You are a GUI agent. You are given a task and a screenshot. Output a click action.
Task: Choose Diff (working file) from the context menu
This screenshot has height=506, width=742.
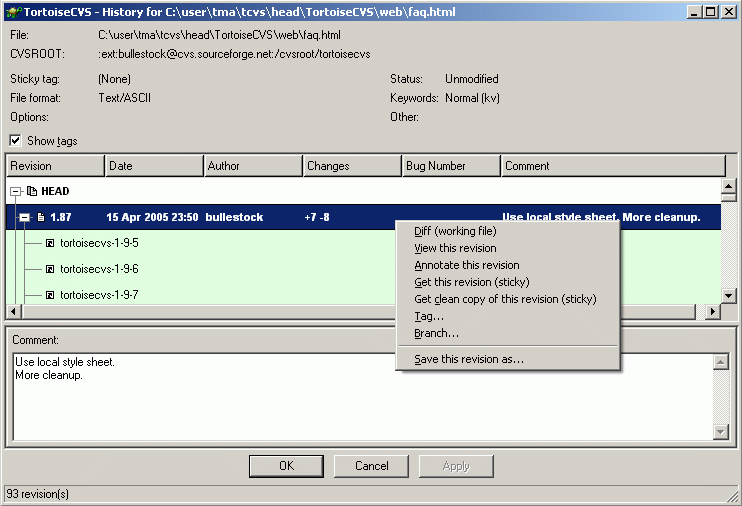(507, 231)
